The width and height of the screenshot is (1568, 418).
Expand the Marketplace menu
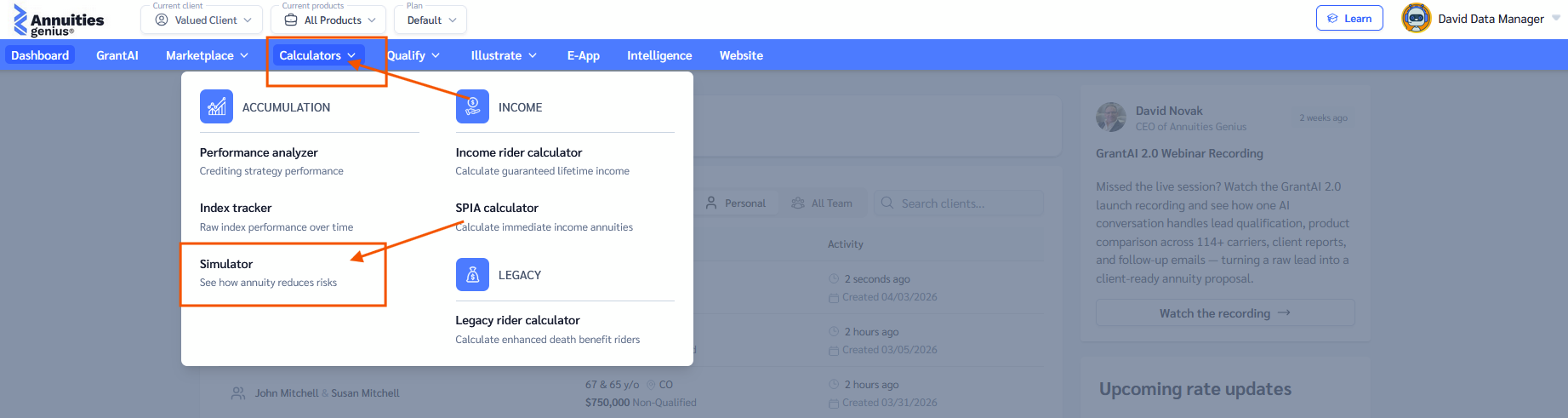pyautogui.click(x=207, y=55)
